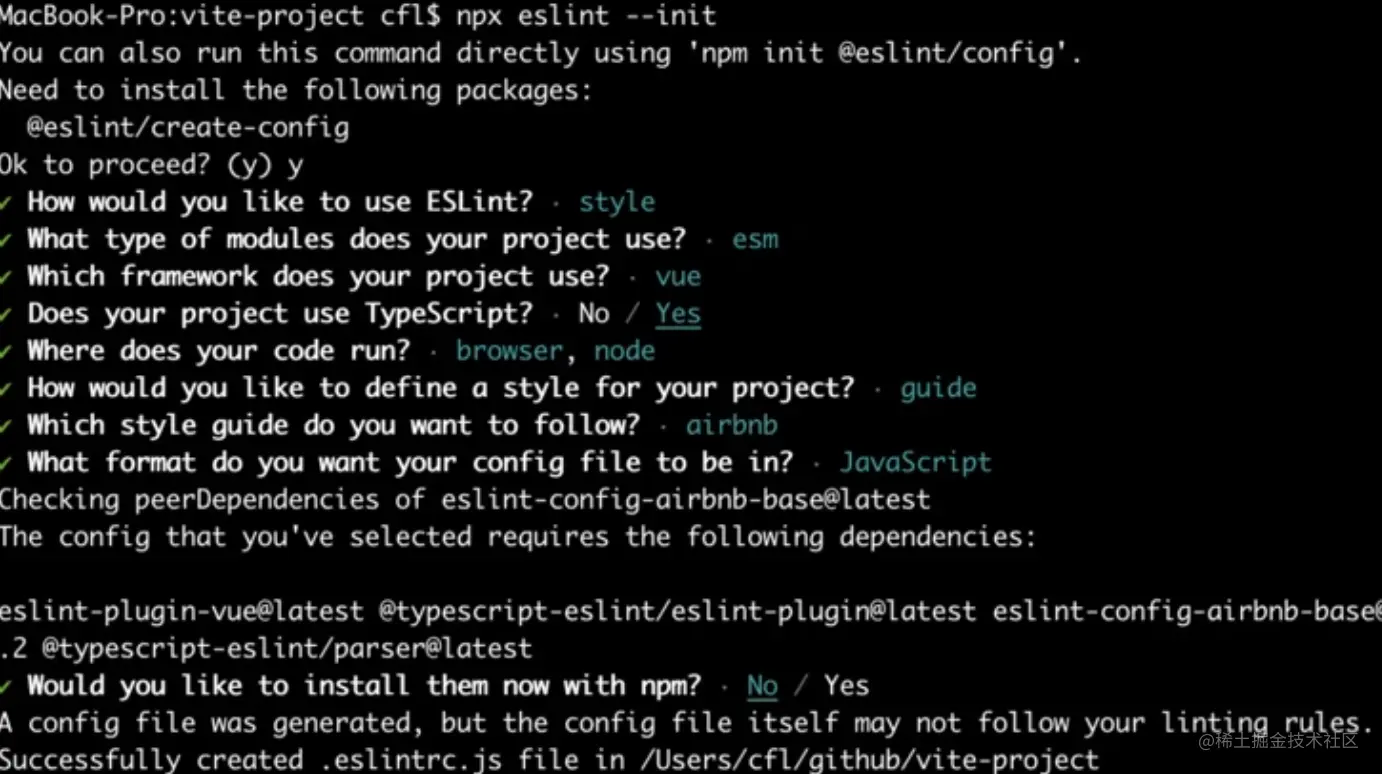Click the checkmark beside the TypeScript question
The height and width of the screenshot is (774, 1382).
point(6,314)
